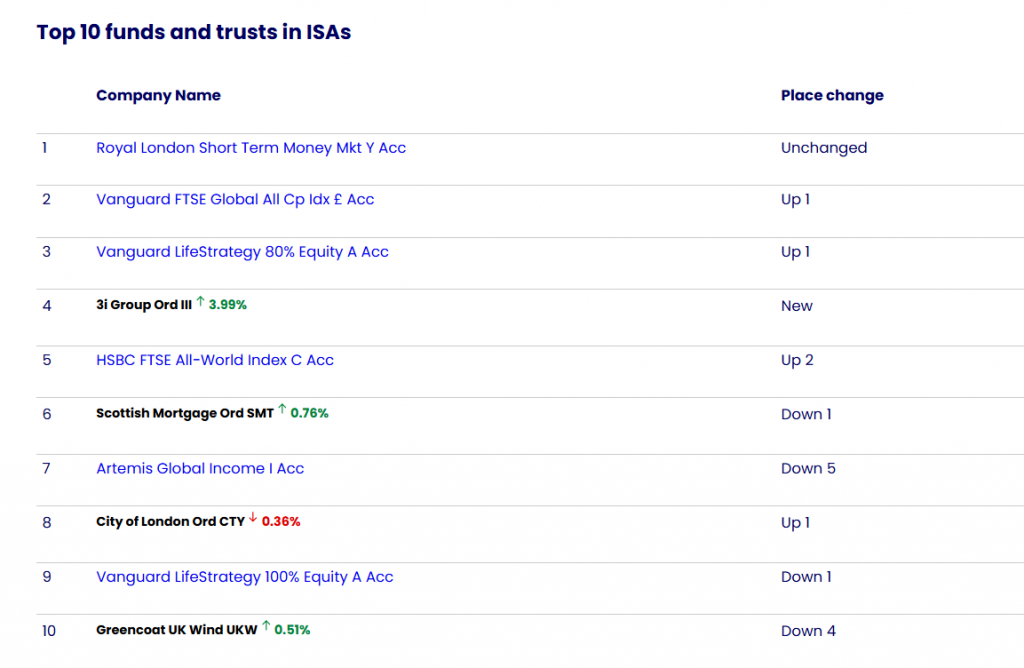Open Vanguard LifeStrategy 100% Equity A Acc

coord(245,577)
